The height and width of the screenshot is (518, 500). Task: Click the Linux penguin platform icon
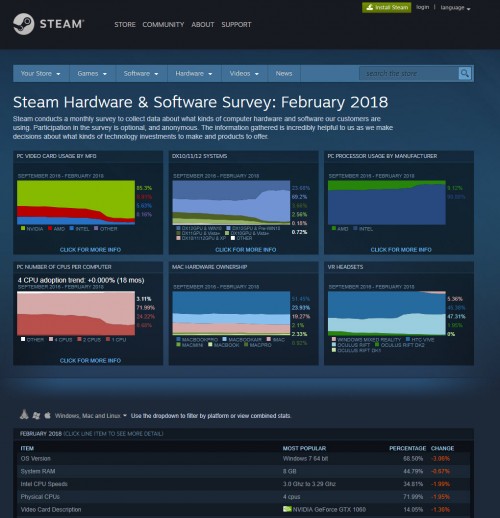24,415
